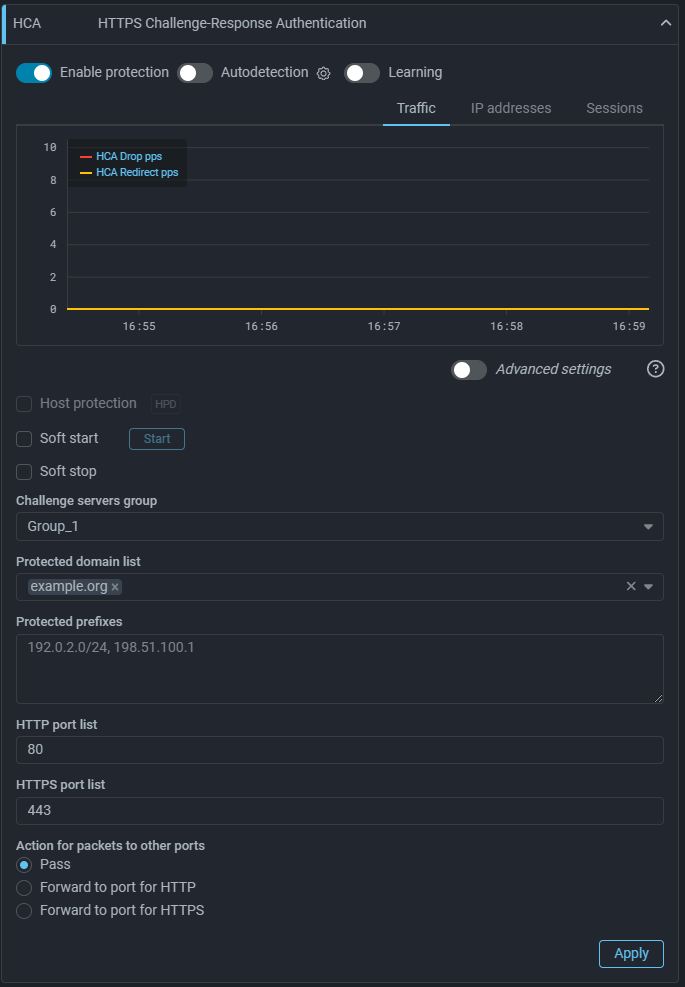Turn on Autodetection toggle
Screen dimensions: 685x987
tap(195, 73)
